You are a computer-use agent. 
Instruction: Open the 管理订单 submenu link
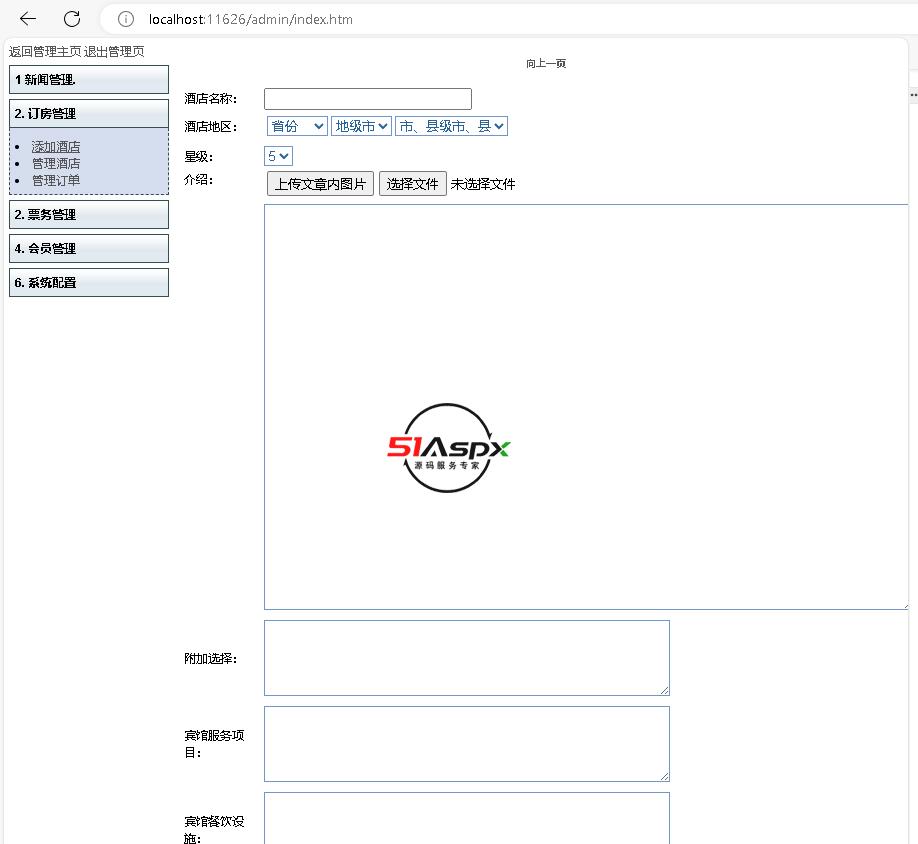pos(56,181)
